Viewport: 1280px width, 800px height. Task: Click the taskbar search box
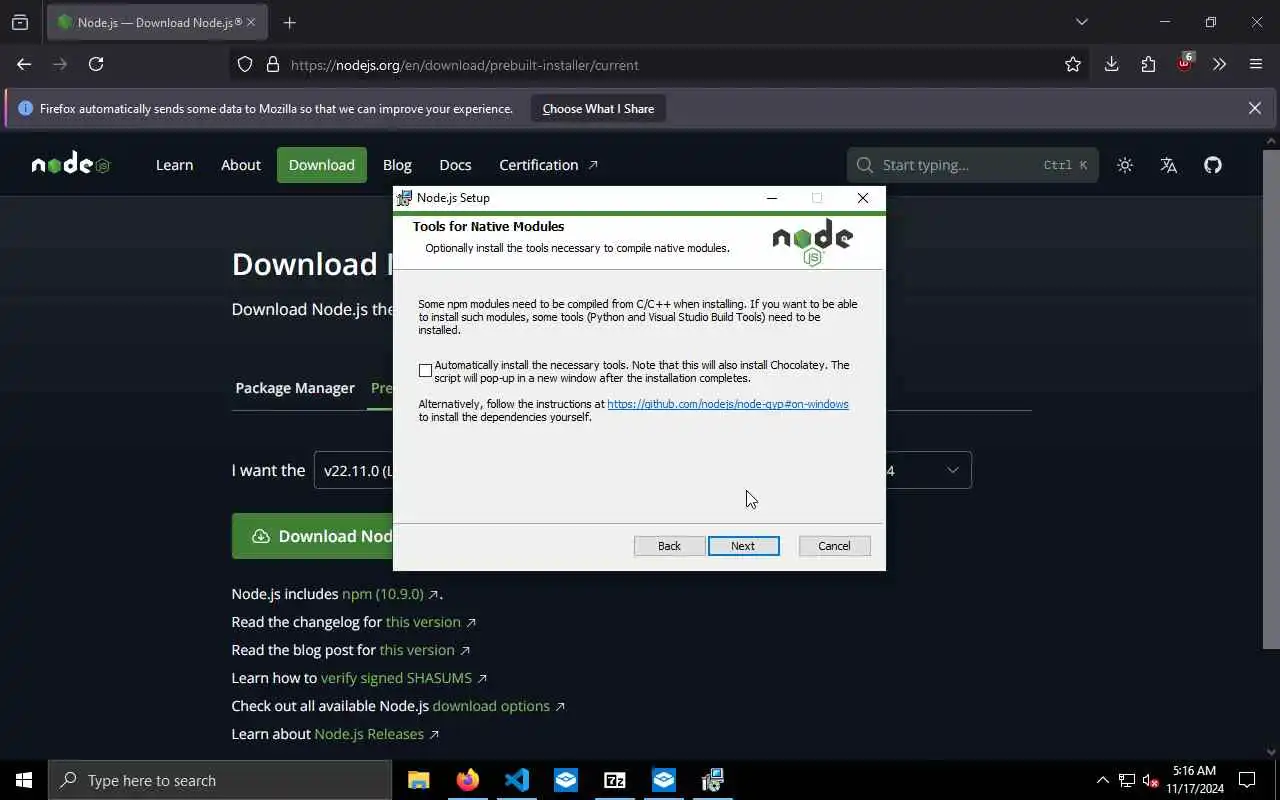click(220, 780)
